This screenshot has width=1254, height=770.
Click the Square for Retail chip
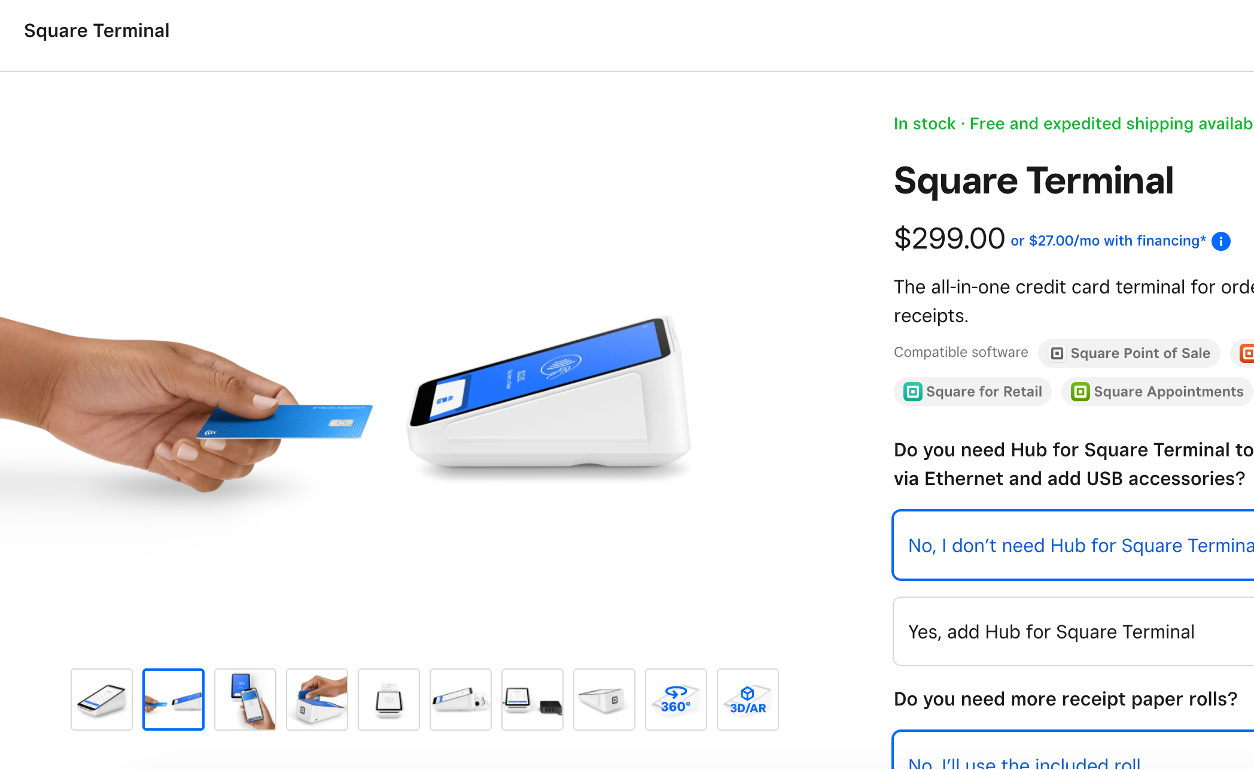[x=972, y=392]
